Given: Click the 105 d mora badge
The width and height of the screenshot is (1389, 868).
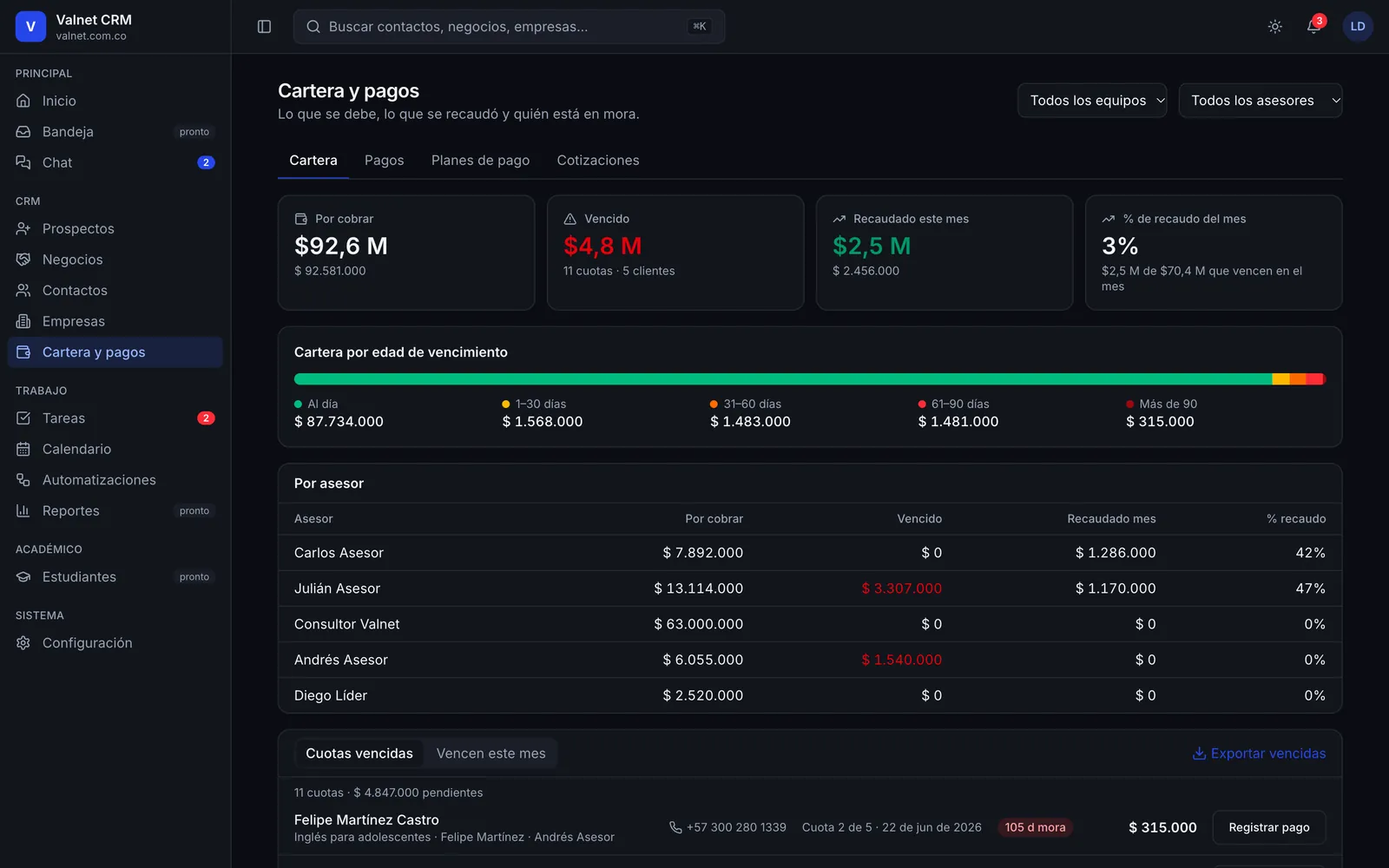Looking at the screenshot, I should click(x=1035, y=827).
